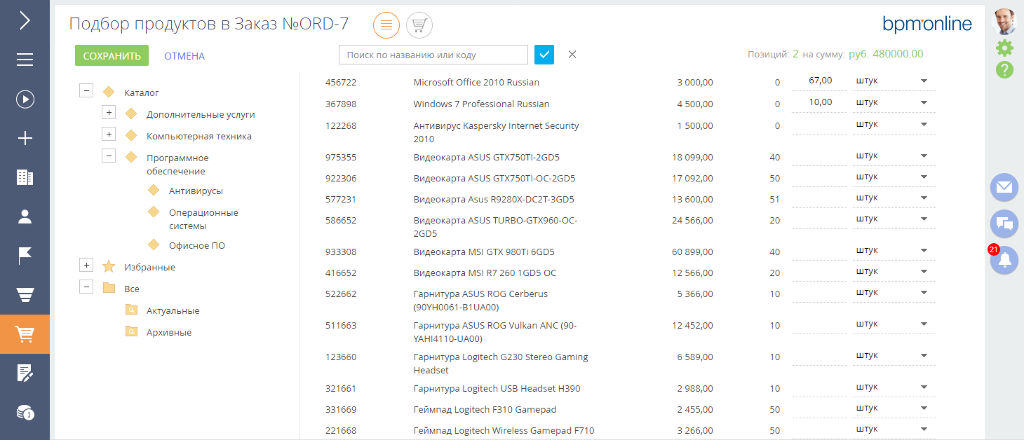Select Офисное ПО category
Viewport: 1024px width, 440px height.
(197, 245)
